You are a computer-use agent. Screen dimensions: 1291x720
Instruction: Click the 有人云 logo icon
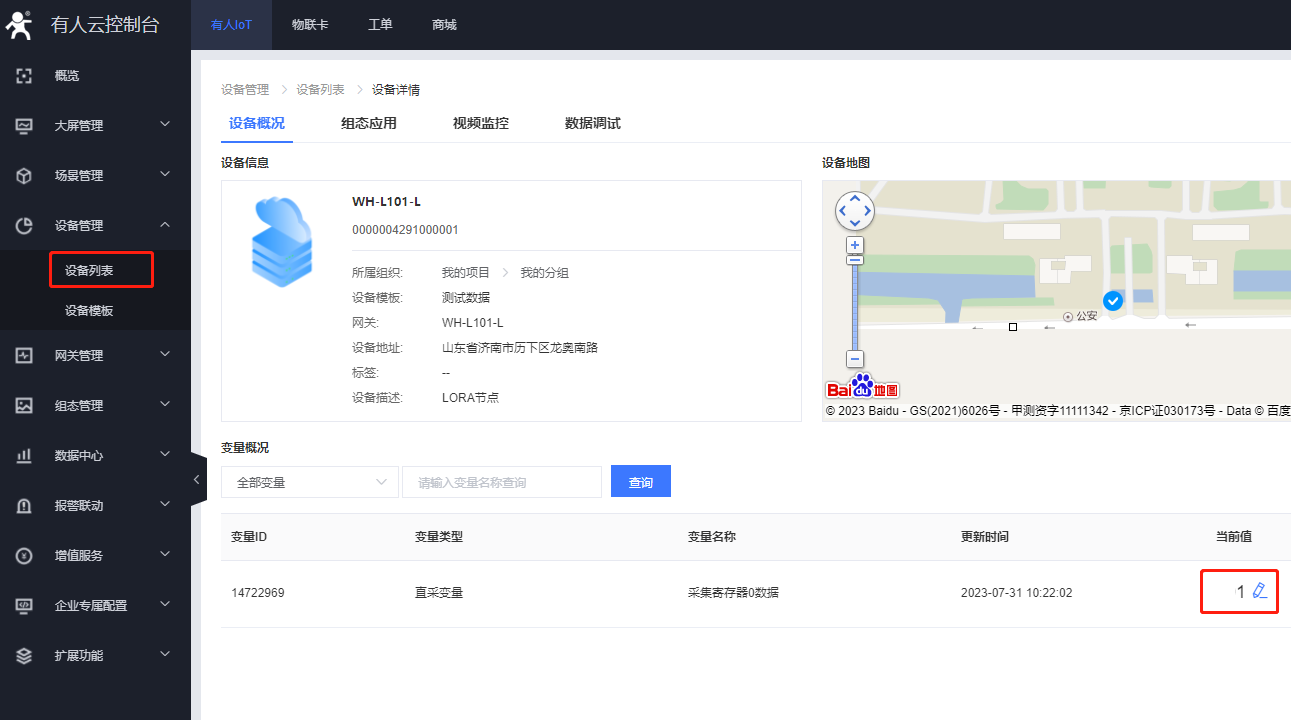point(20,25)
